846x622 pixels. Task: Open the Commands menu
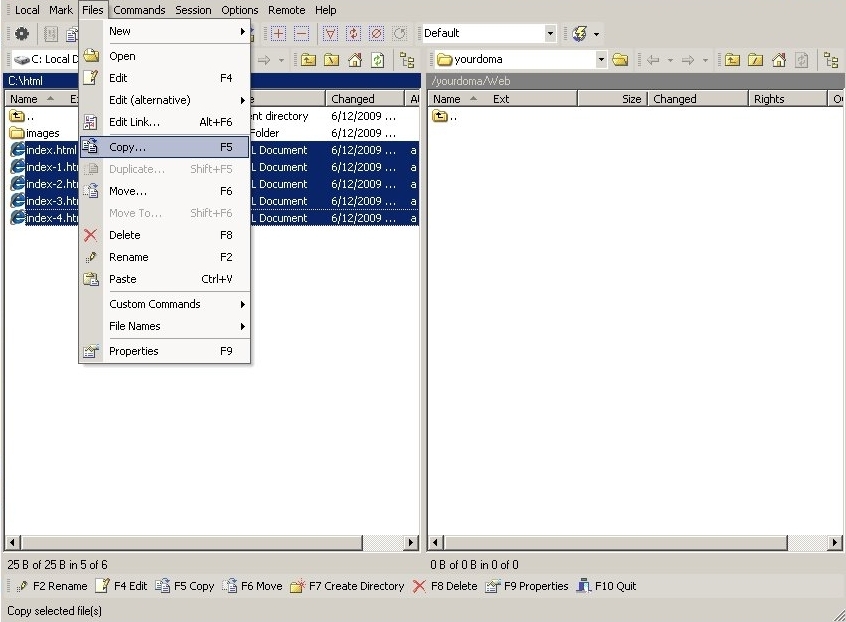pyautogui.click(x=139, y=10)
